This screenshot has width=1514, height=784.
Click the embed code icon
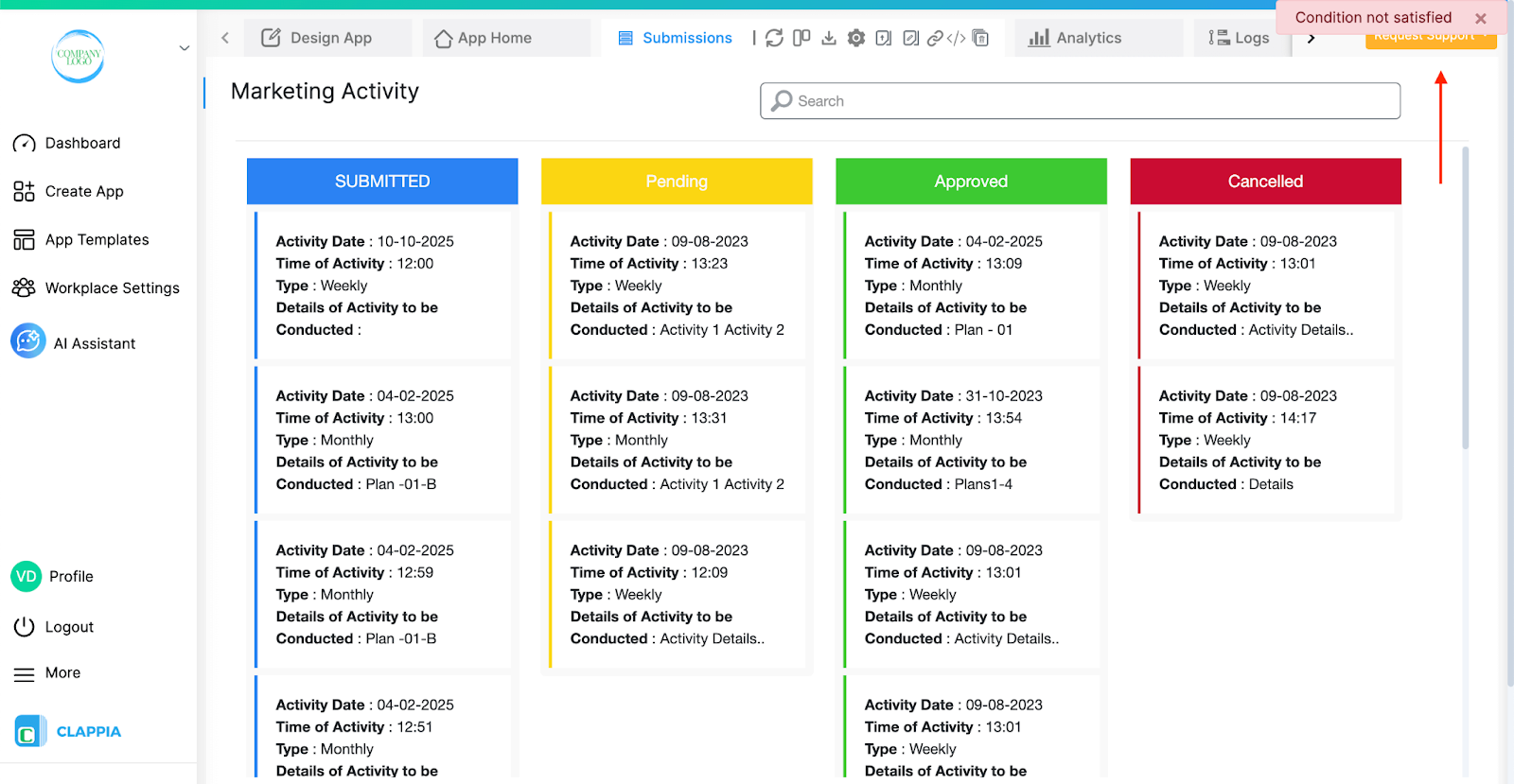click(x=957, y=38)
